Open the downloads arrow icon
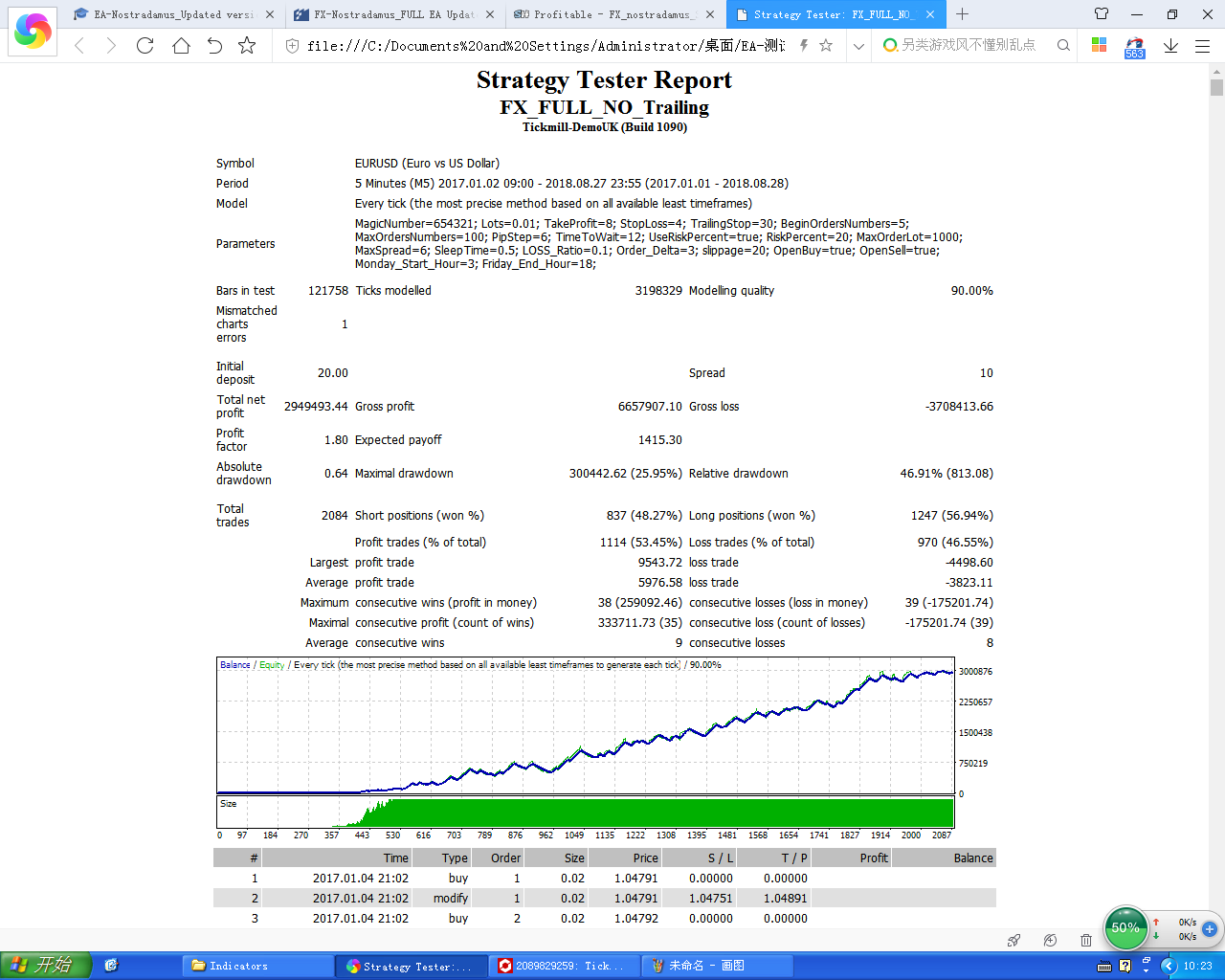Image resolution: width=1225 pixels, height=980 pixels. (x=1170, y=45)
